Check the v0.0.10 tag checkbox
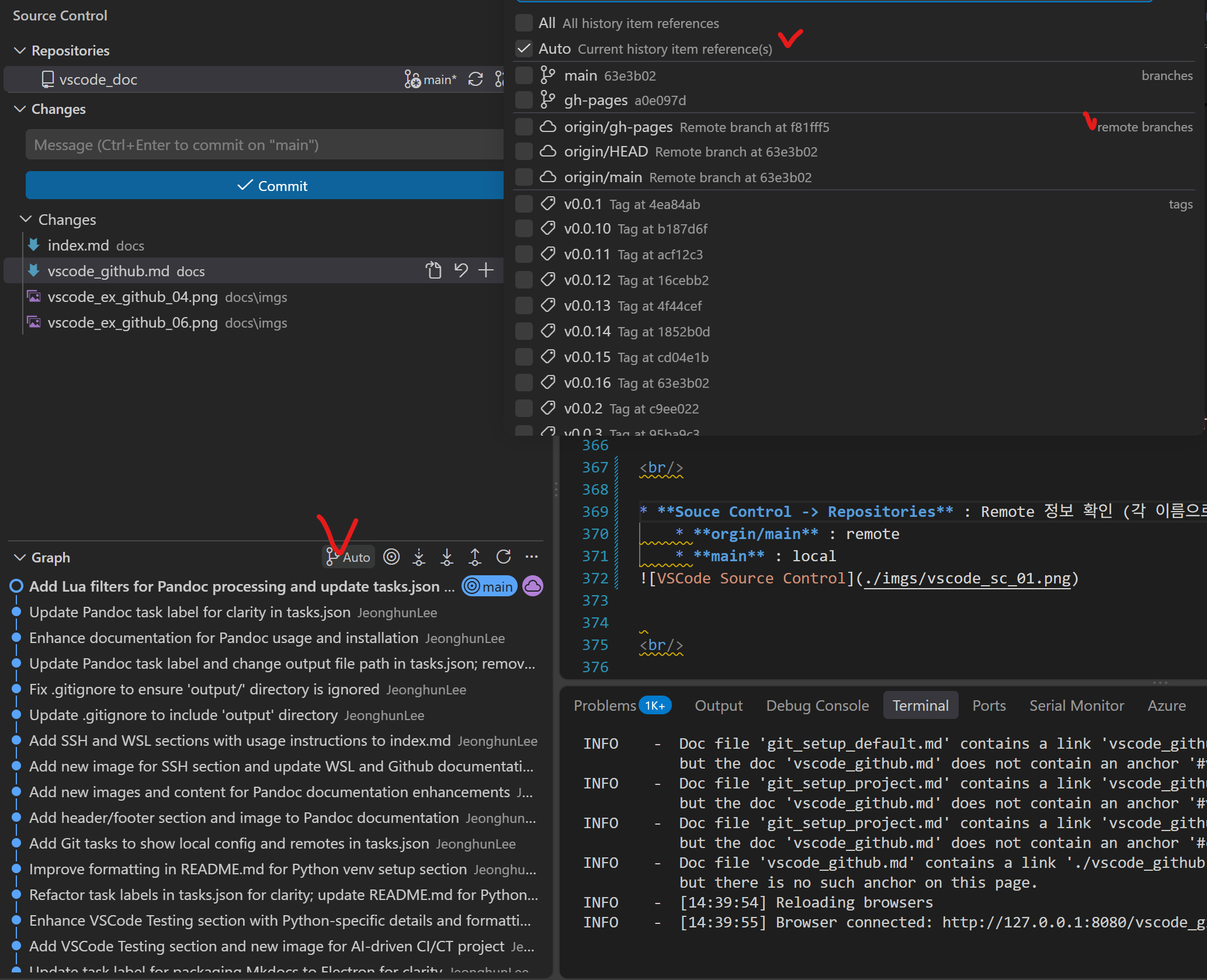Image resolution: width=1207 pixels, height=980 pixels. tap(524, 229)
